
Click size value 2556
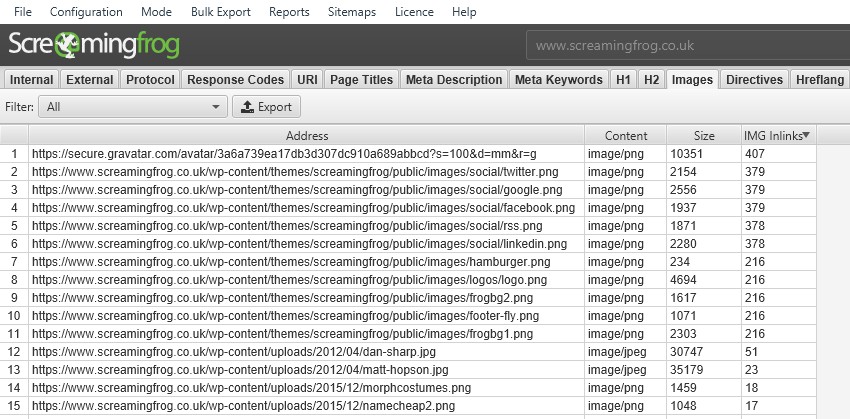683,190
